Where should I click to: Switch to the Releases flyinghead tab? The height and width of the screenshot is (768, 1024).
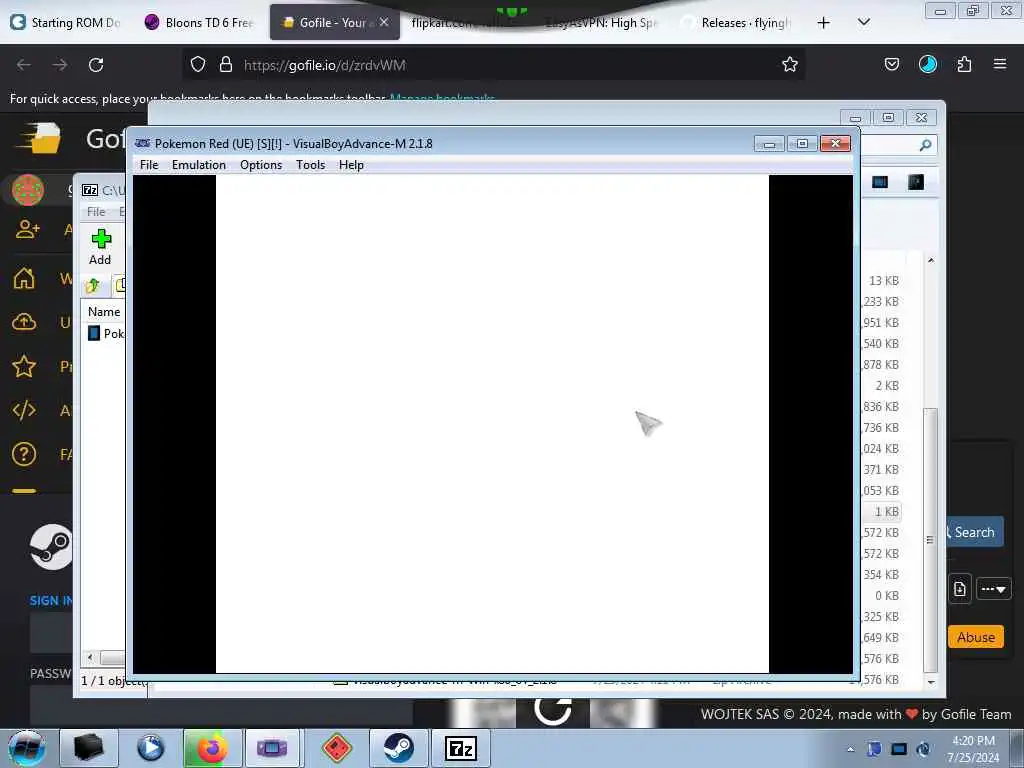(736, 23)
